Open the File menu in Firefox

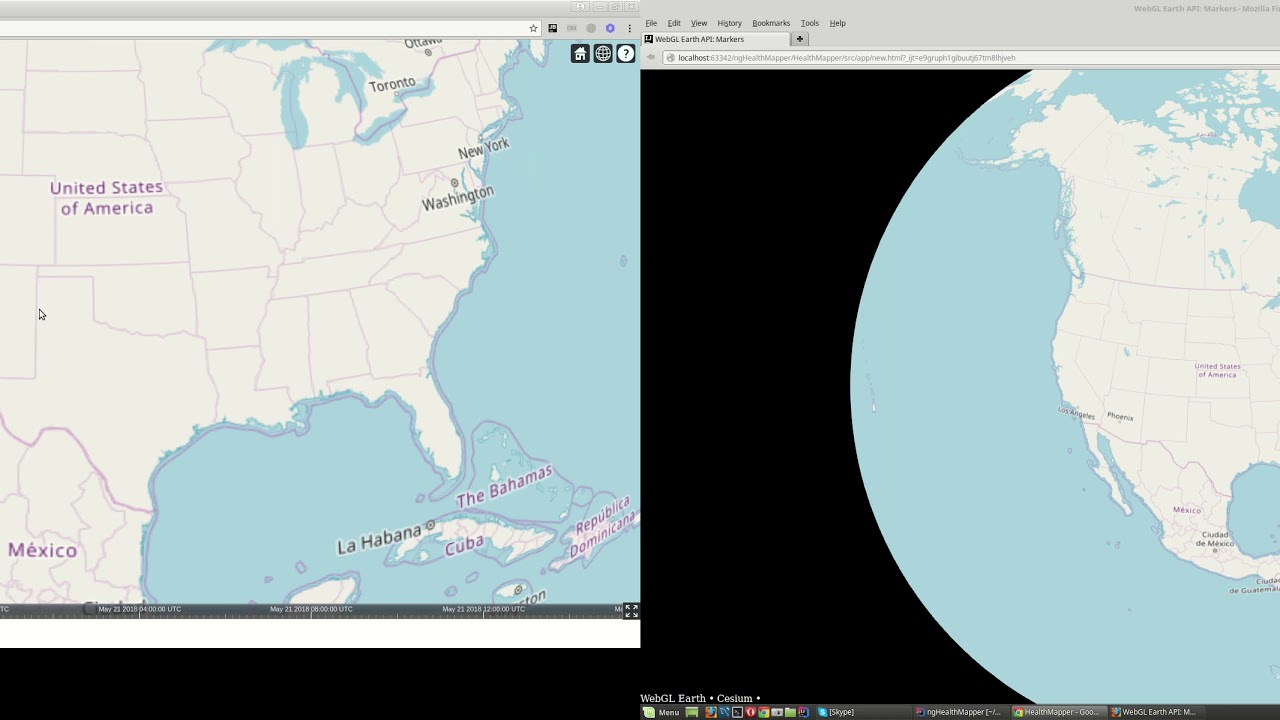651,23
